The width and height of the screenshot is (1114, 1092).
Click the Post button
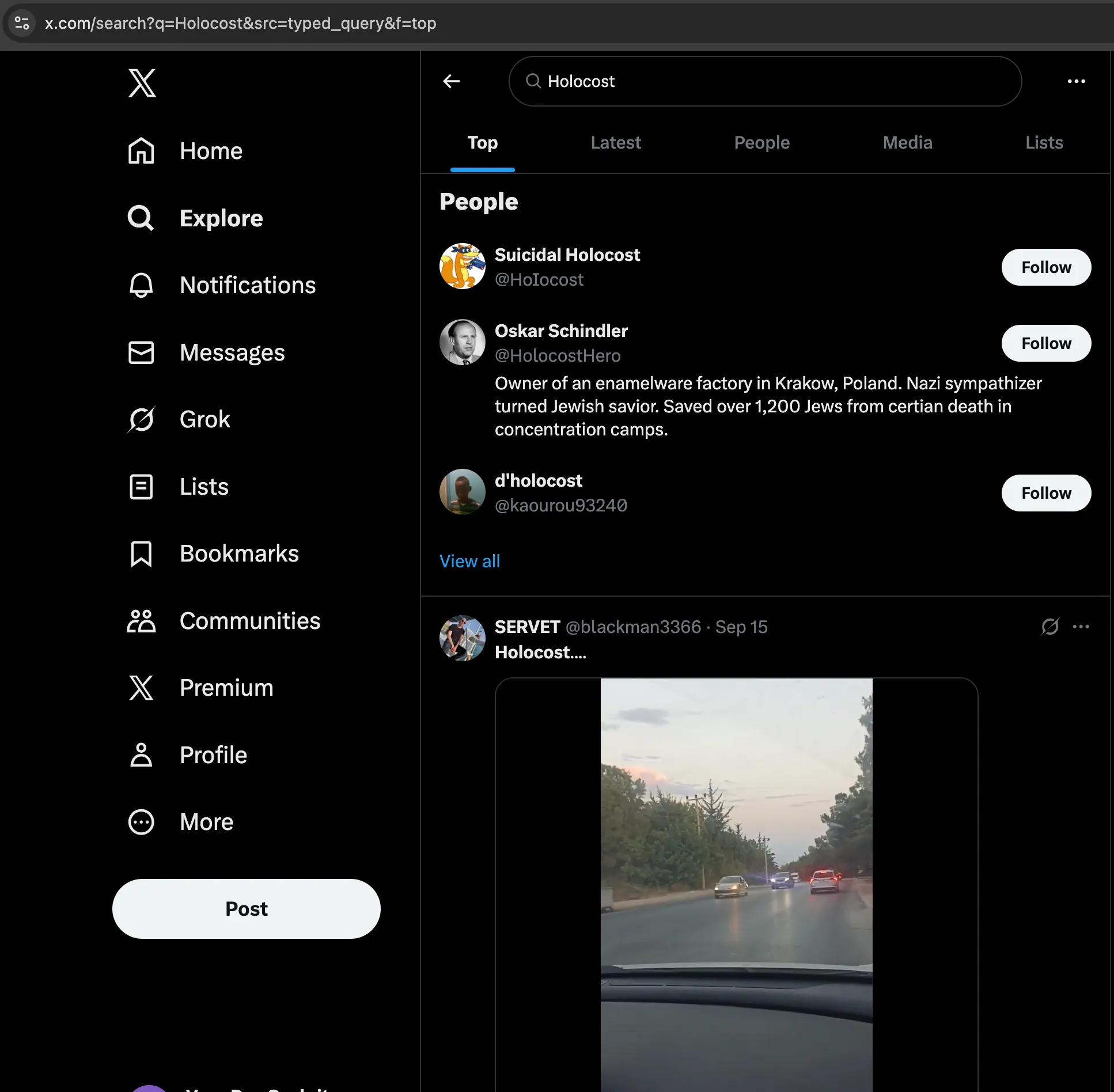point(247,908)
